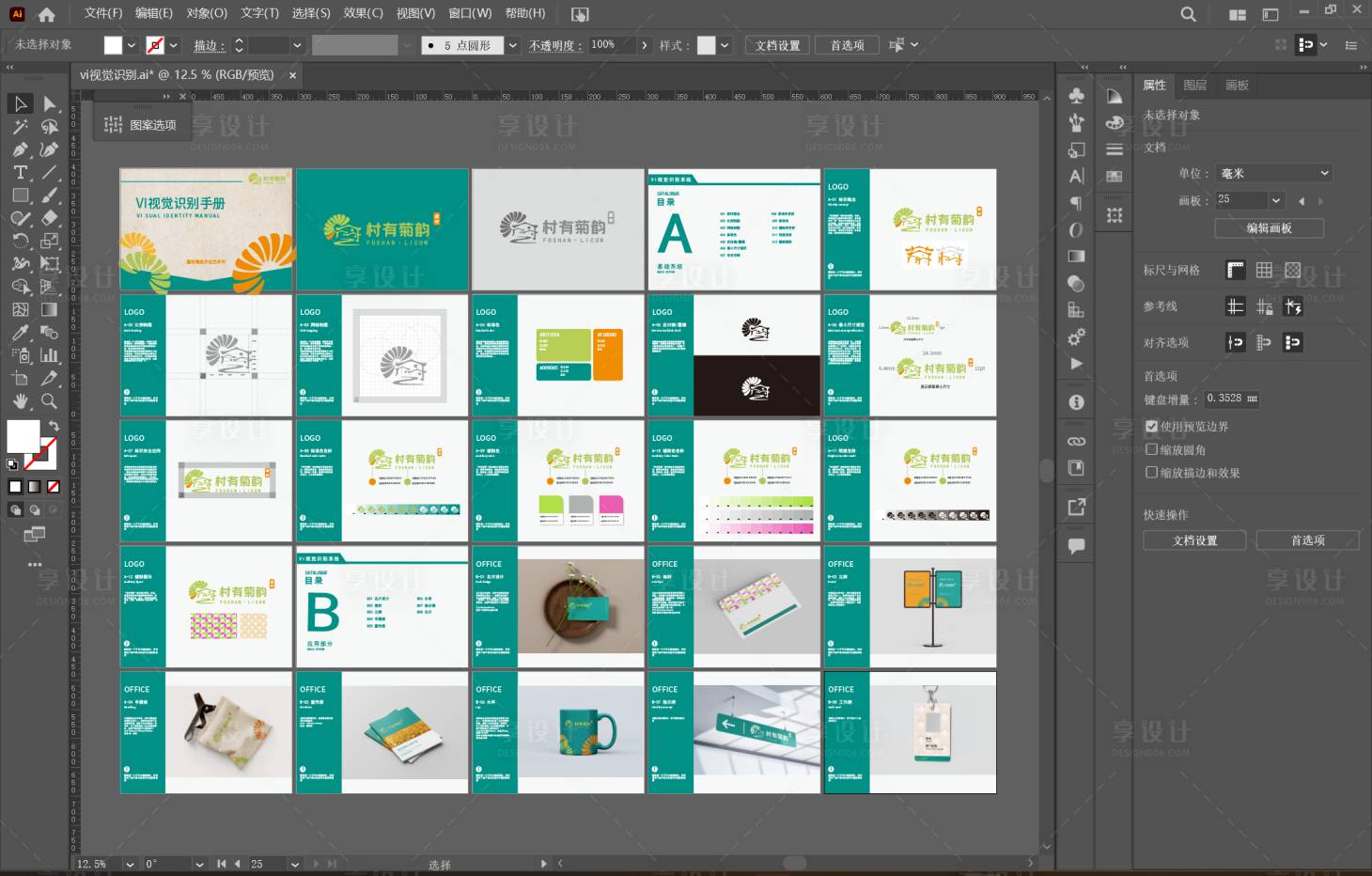Enable 缩放描边和效果 checkbox
This screenshot has height=876, width=1372.
point(1152,473)
